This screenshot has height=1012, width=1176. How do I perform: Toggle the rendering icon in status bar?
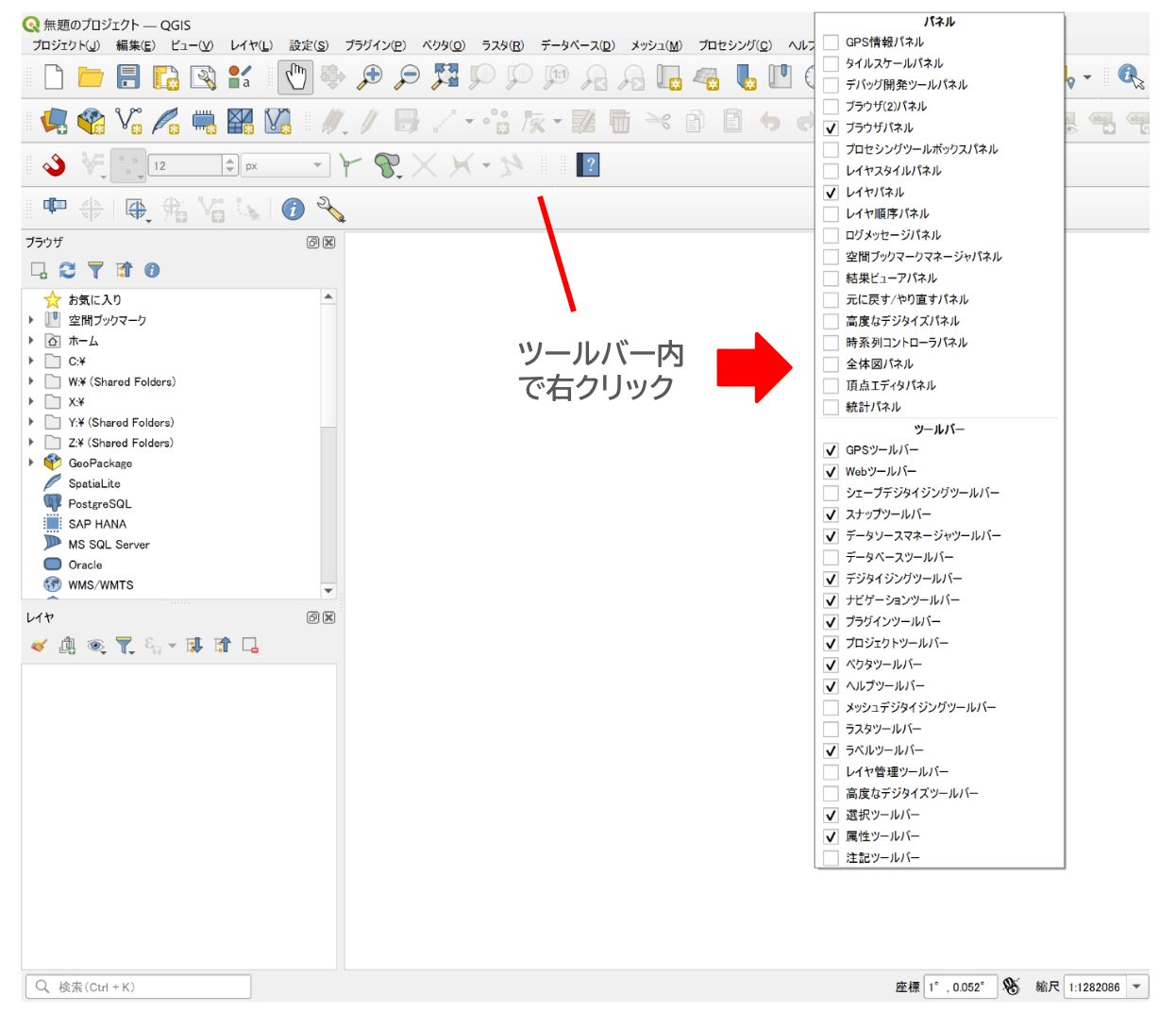point(1012,987)
